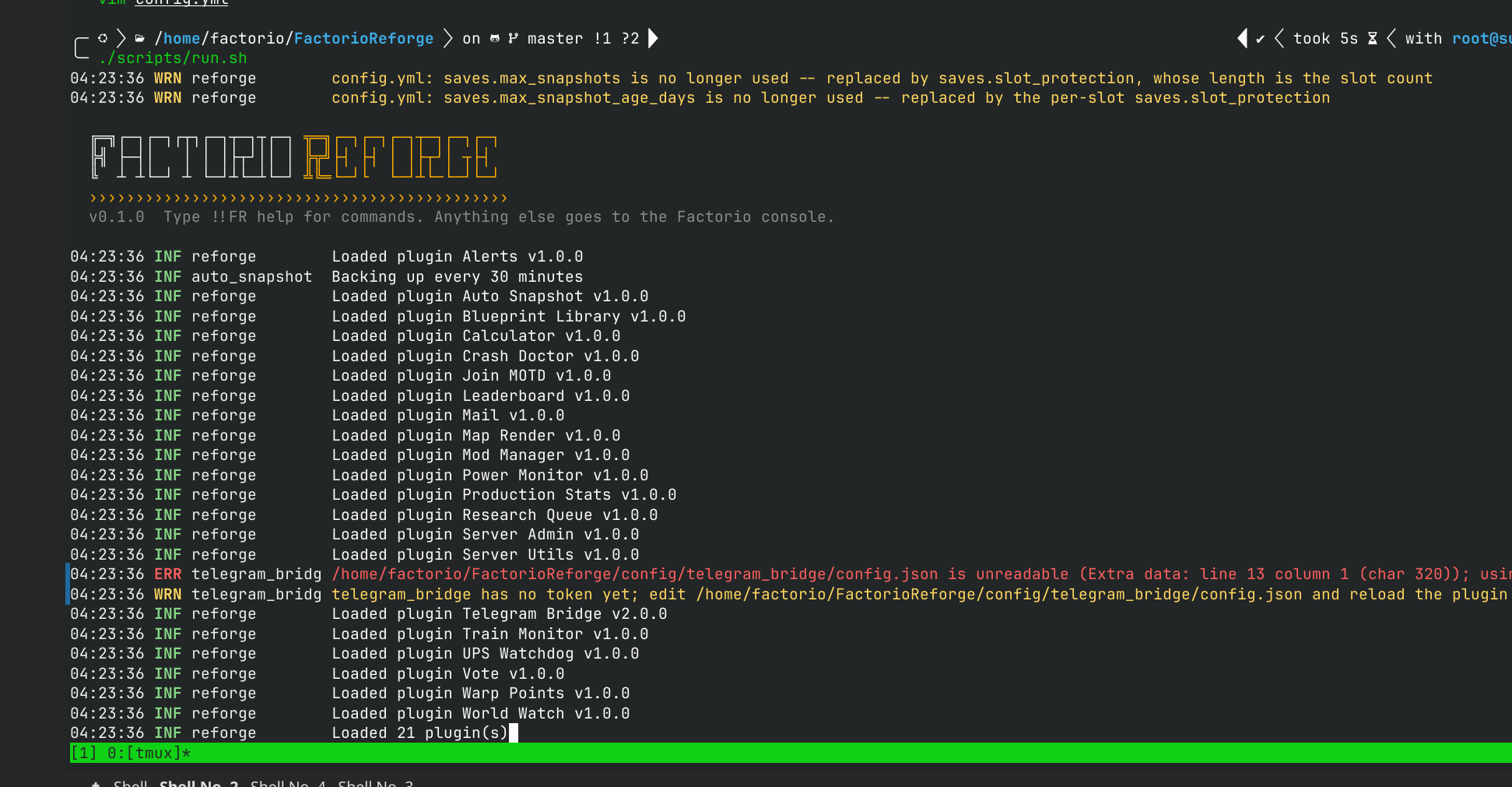Click the git branch icon before master
The height and width of the screenshot is (787, 1512).
pos(514,38)
